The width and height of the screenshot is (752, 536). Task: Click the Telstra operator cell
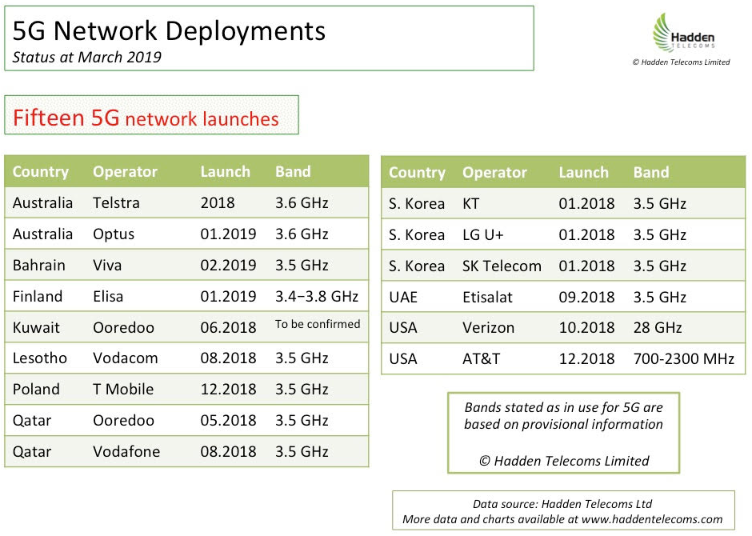click(116, 203)
